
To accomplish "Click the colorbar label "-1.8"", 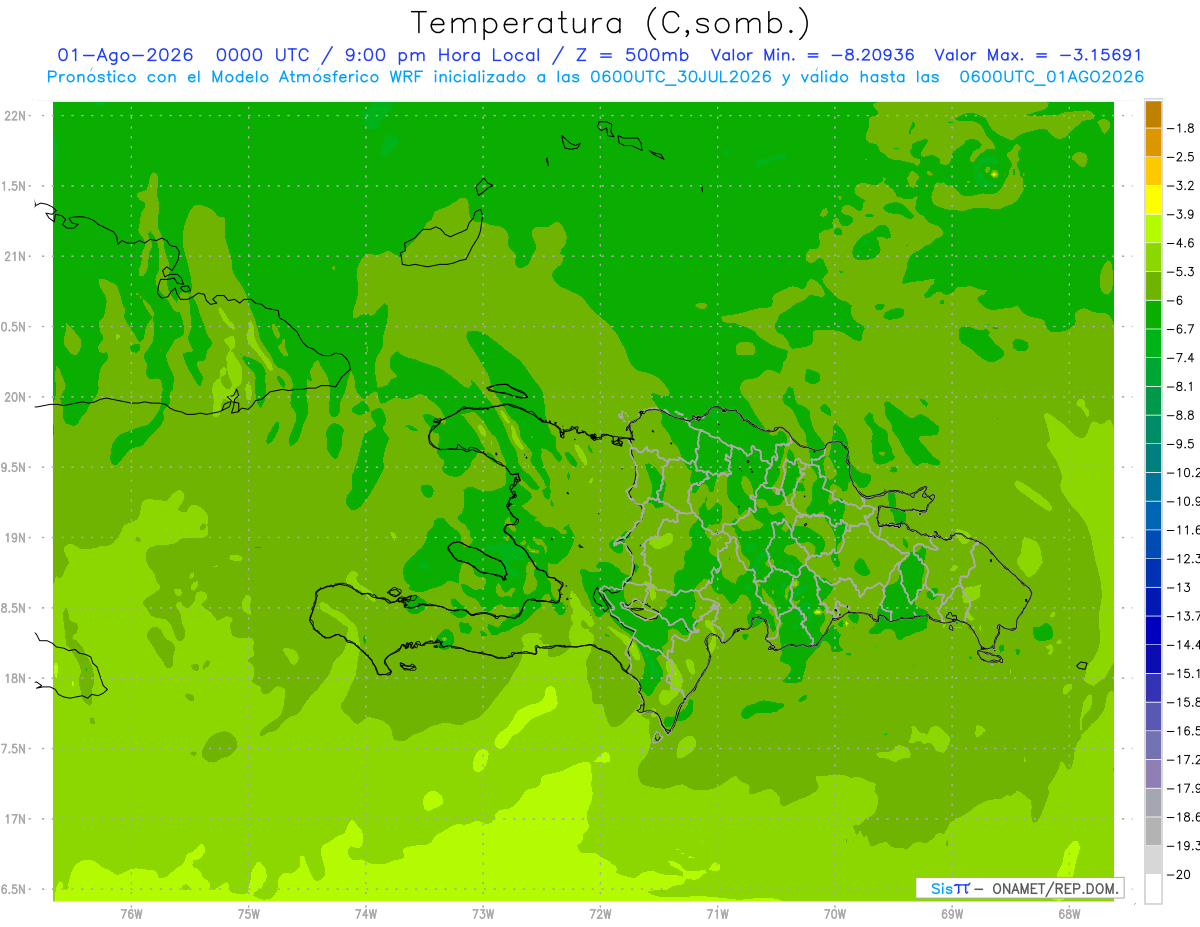I will coord(1181,128).
